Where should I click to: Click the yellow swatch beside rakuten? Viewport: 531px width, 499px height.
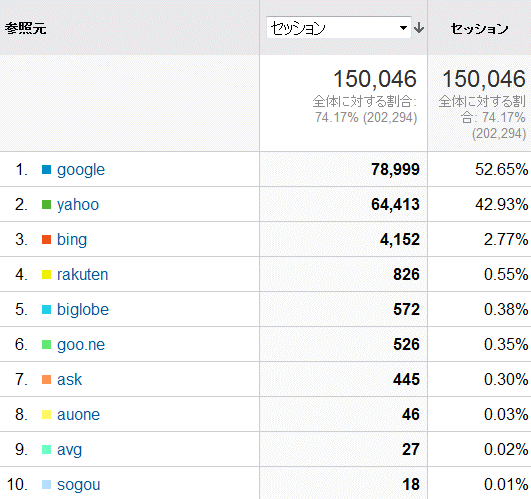(46, 275)
